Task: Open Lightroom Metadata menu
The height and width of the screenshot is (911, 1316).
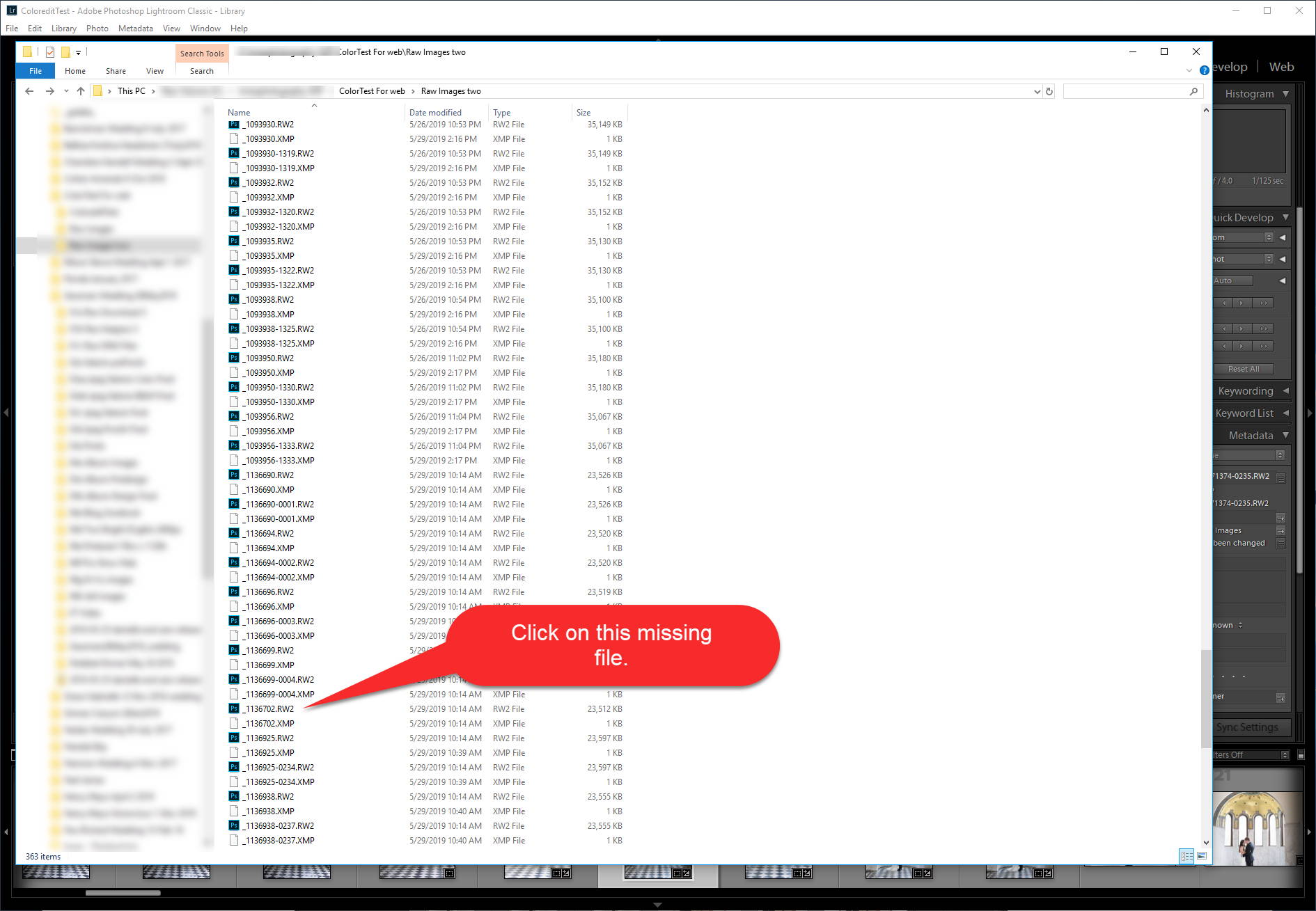Action: tap(135, 29)
